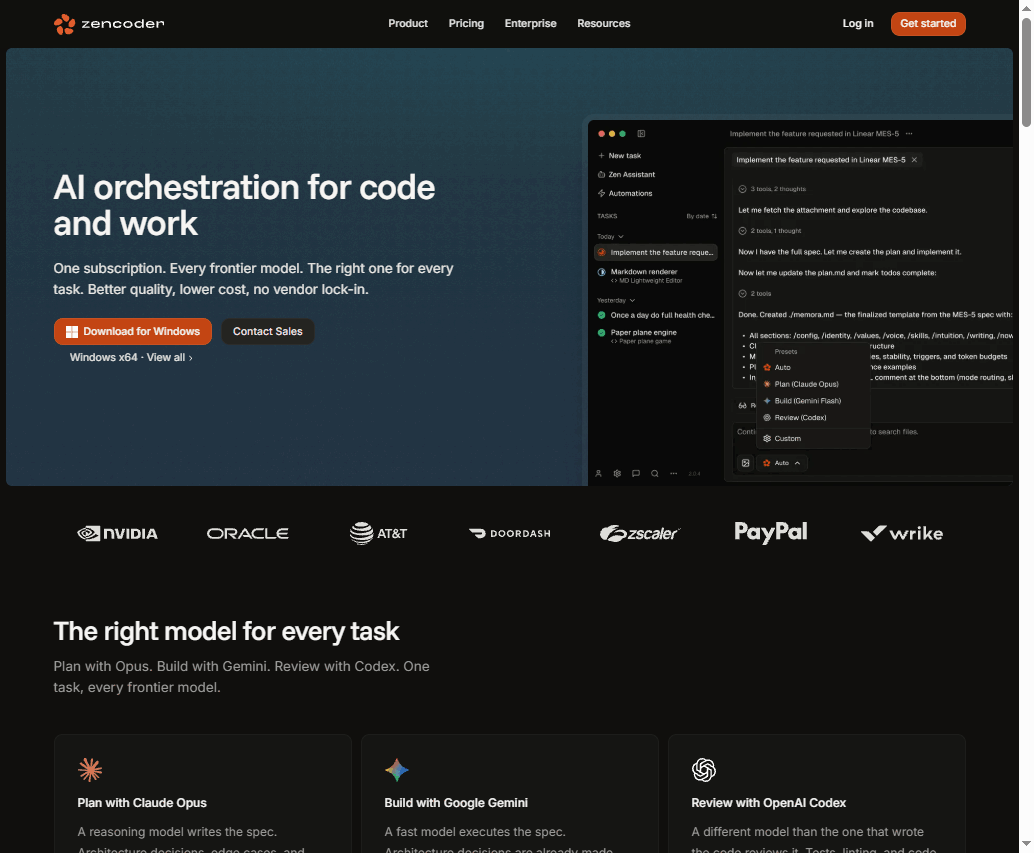Collapse the Yesterday task group
The image size is (1034, 853).
[616, 301]
